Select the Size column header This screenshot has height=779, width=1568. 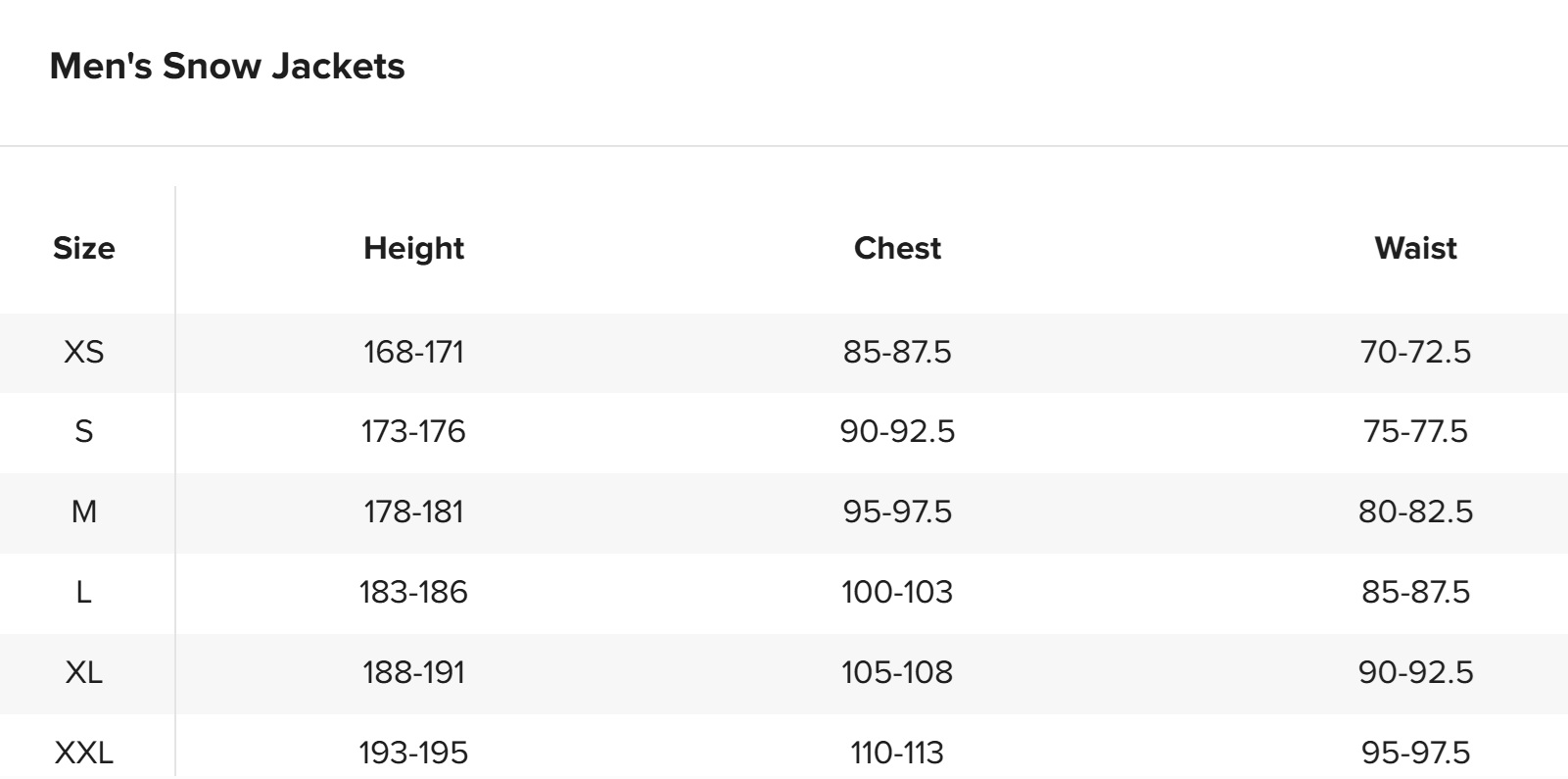(84, 249)
